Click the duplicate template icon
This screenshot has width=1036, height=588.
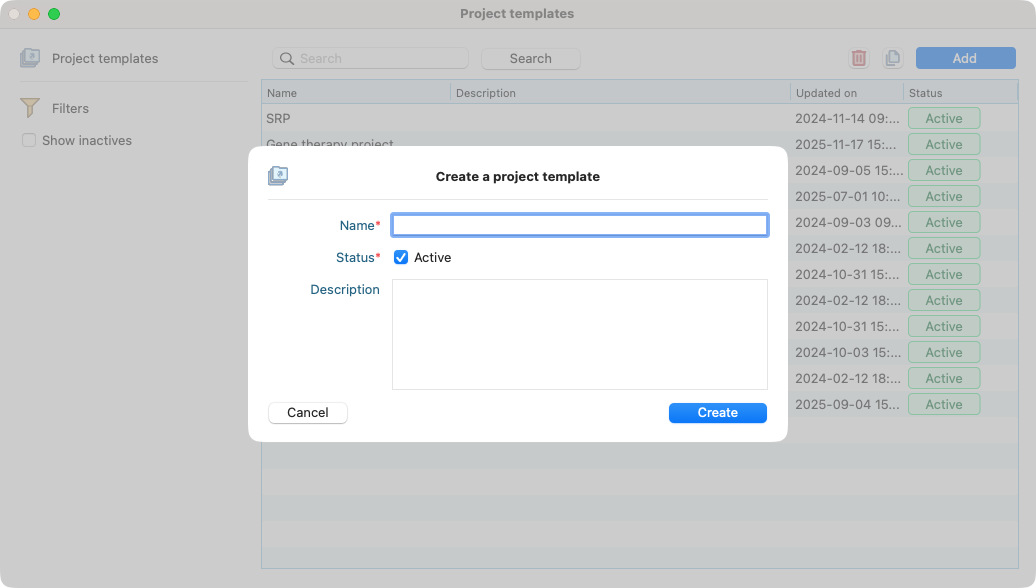893,58
